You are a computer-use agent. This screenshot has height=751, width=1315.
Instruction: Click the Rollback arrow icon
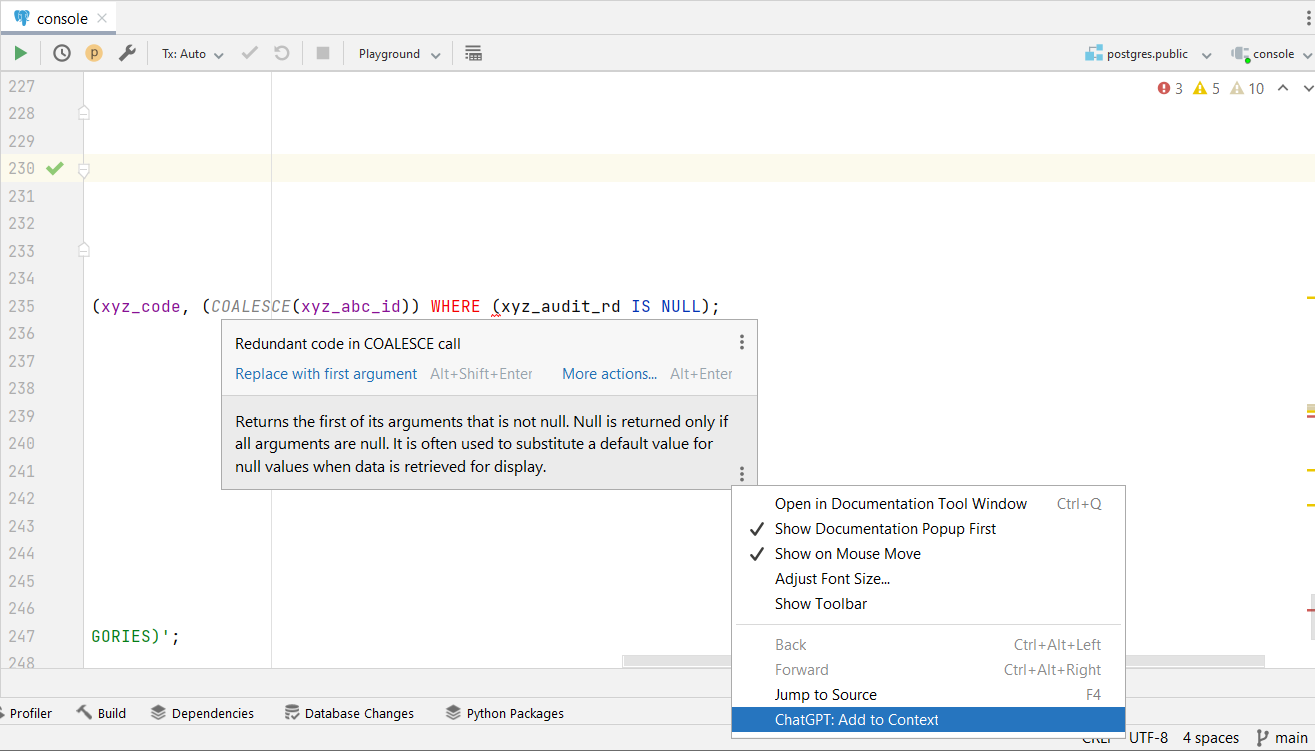pyautogui.click(x=282, y=53)
